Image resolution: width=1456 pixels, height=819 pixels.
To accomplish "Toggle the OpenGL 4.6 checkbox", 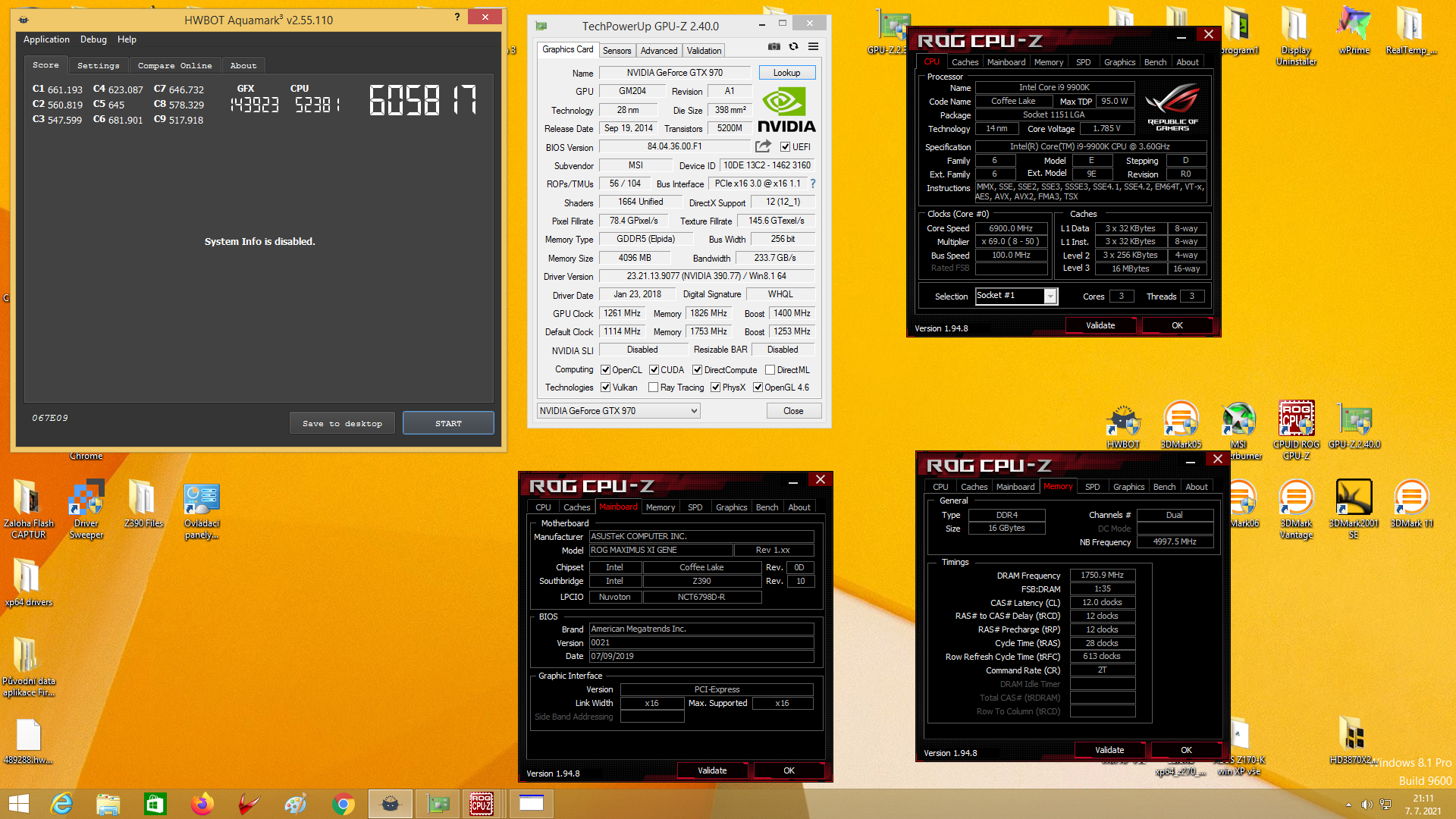I will pos(758,388).
